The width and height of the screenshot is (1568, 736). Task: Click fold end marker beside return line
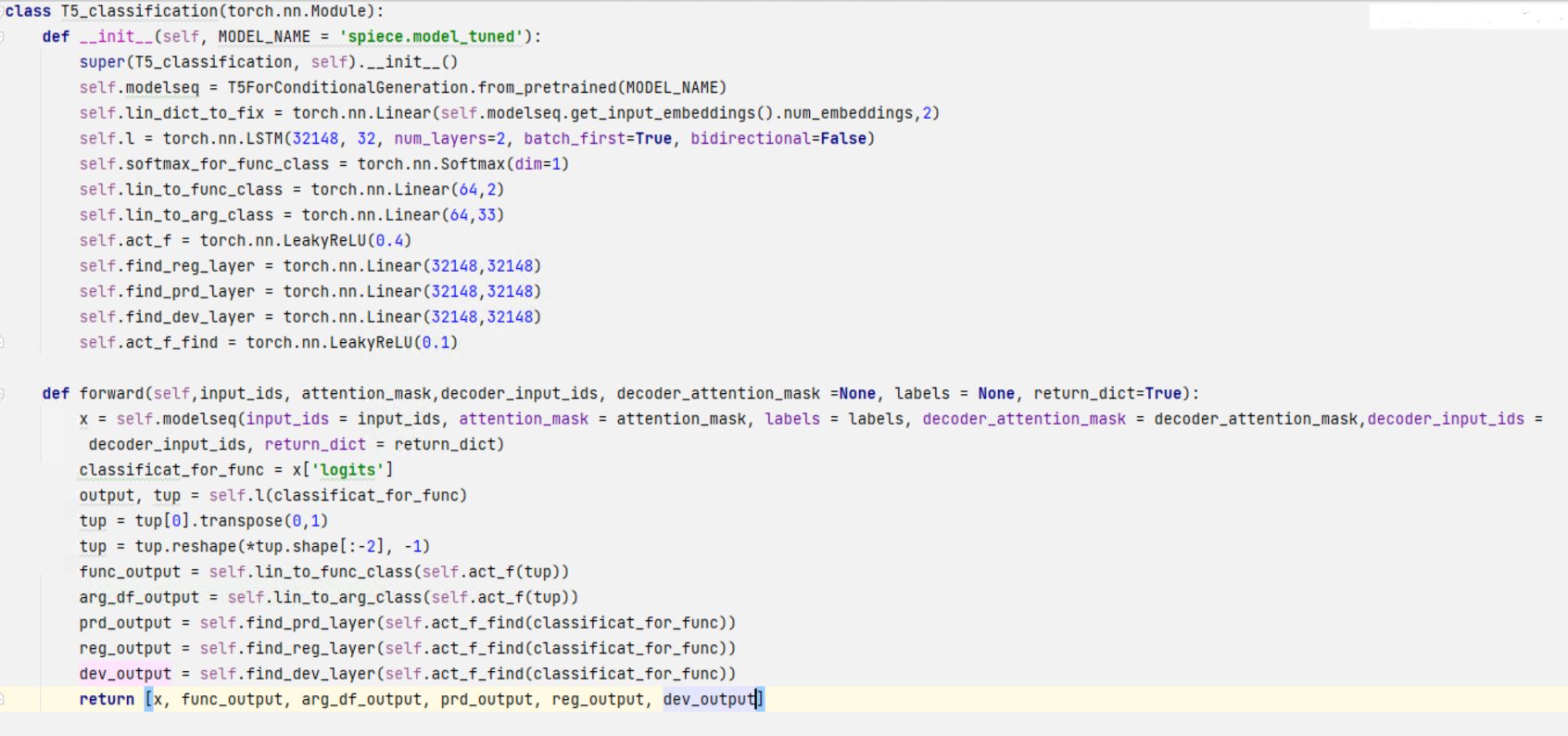point(2,700)
